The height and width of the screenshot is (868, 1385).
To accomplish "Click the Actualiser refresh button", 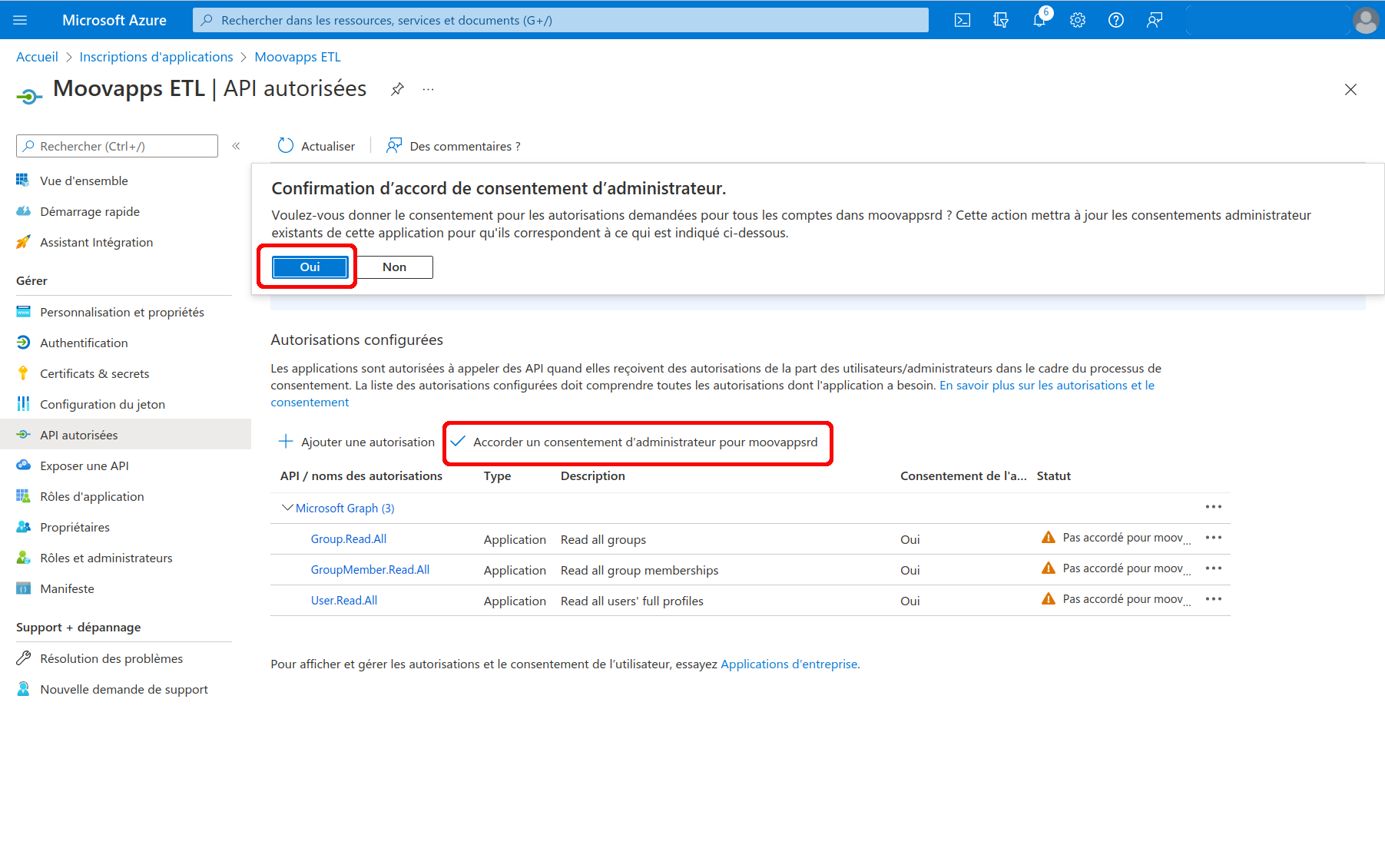I will click(x=316, y=146).
